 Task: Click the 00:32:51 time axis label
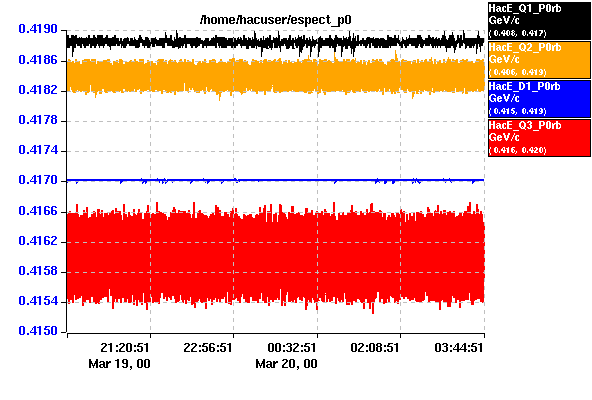coord(292,347)
